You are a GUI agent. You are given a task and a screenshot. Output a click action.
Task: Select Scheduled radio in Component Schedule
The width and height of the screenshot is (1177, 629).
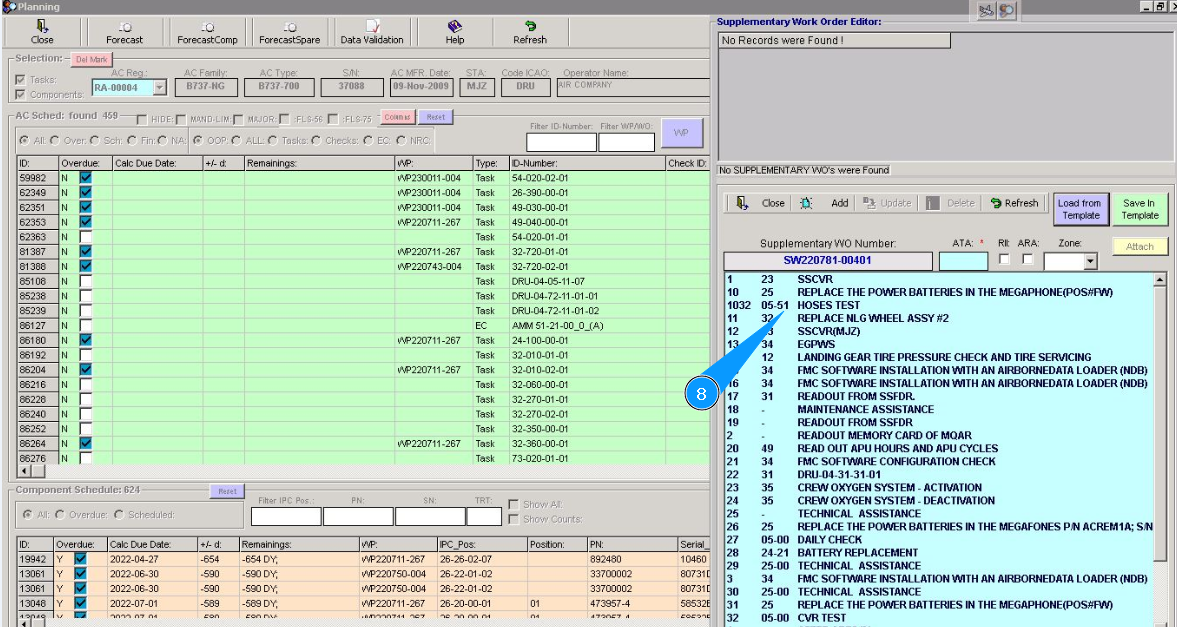tap(119, 515)
